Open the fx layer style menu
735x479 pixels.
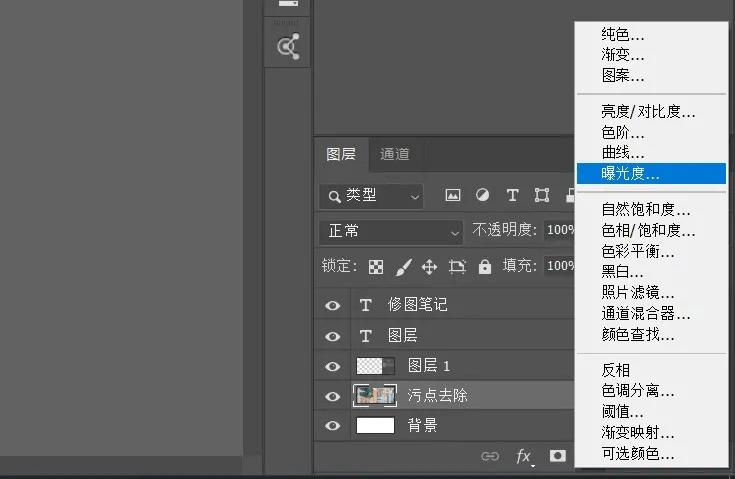(524, 456)
